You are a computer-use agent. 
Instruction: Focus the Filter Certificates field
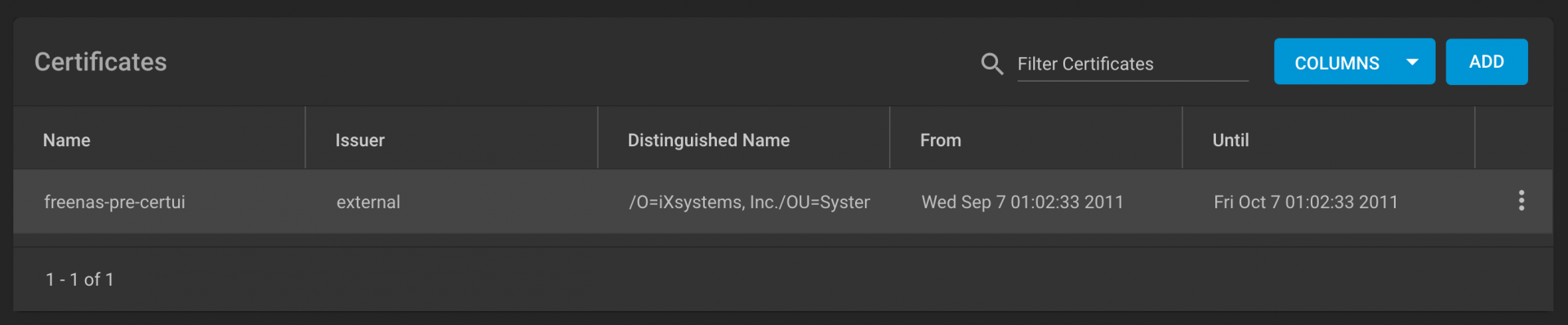point(1132,64)
